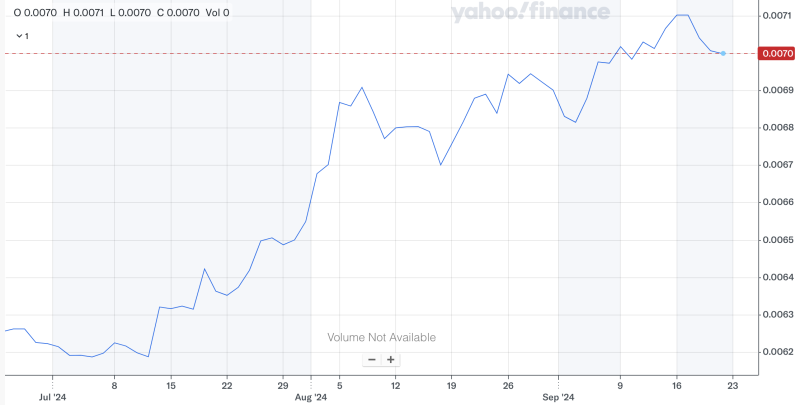Image resolution: width=800 pixels, height=405 pixels.
Task: Zoom in using the plus button
Action: (391, 360)
